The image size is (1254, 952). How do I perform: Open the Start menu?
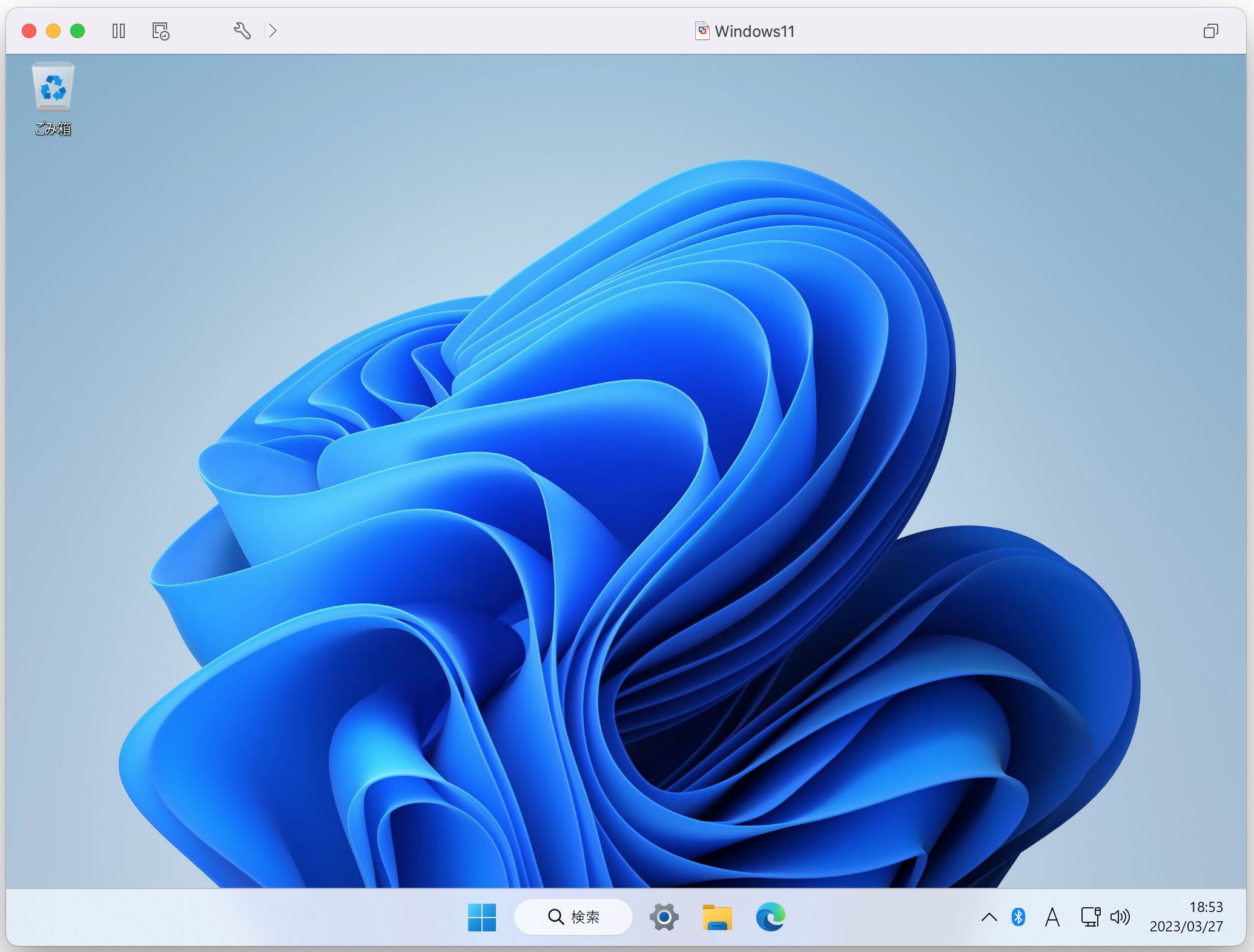(482, 917)
